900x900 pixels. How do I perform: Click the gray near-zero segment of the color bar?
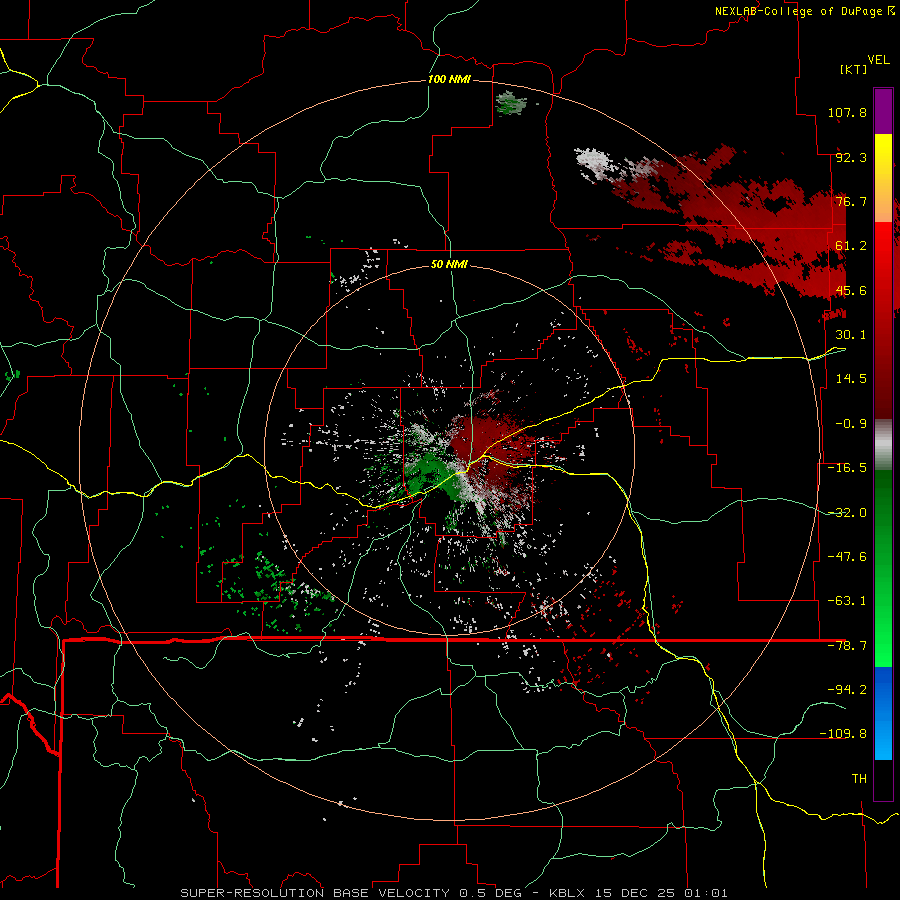pyautogui.click(x=883, y=444)
